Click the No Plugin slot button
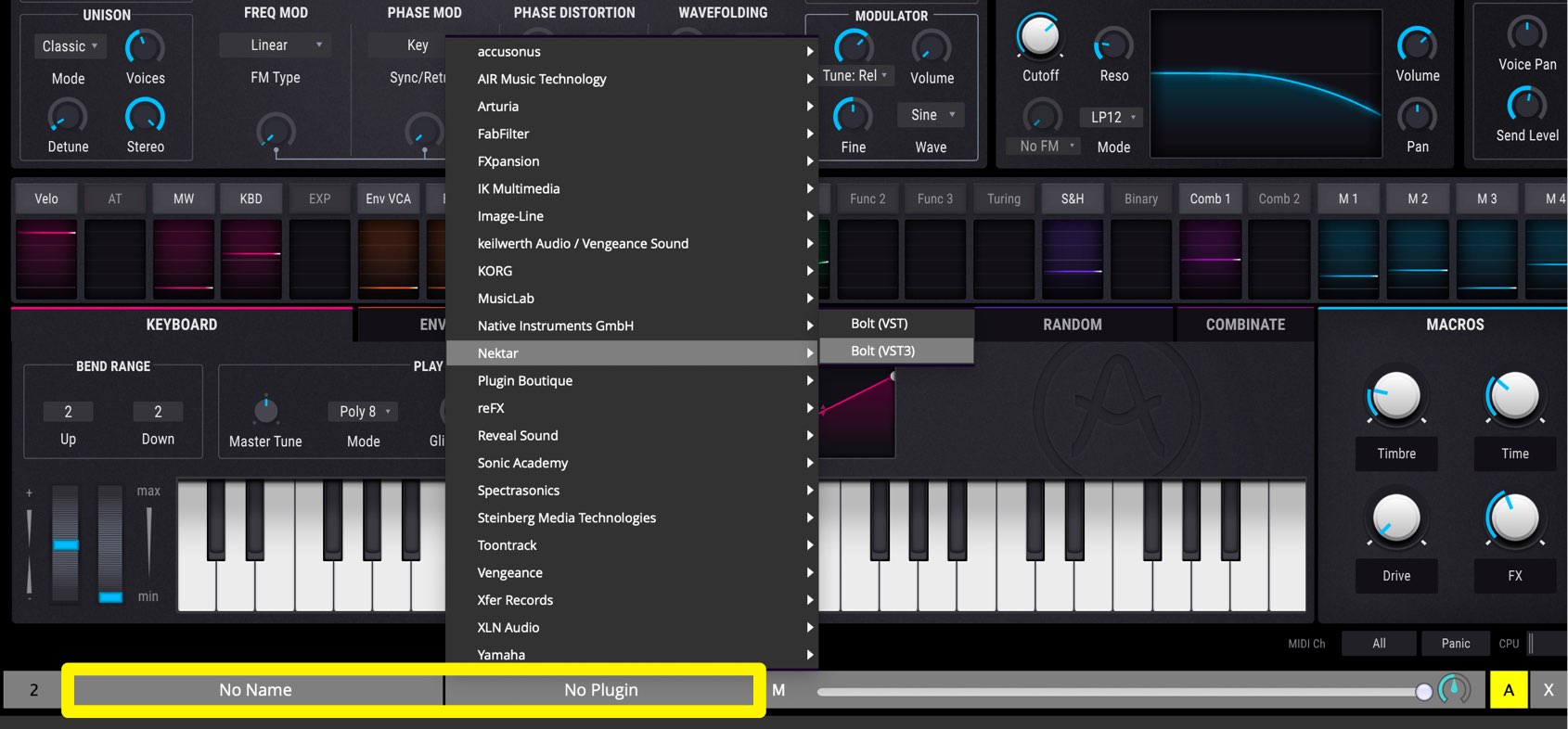1568x729 pixels. (600, 690)
